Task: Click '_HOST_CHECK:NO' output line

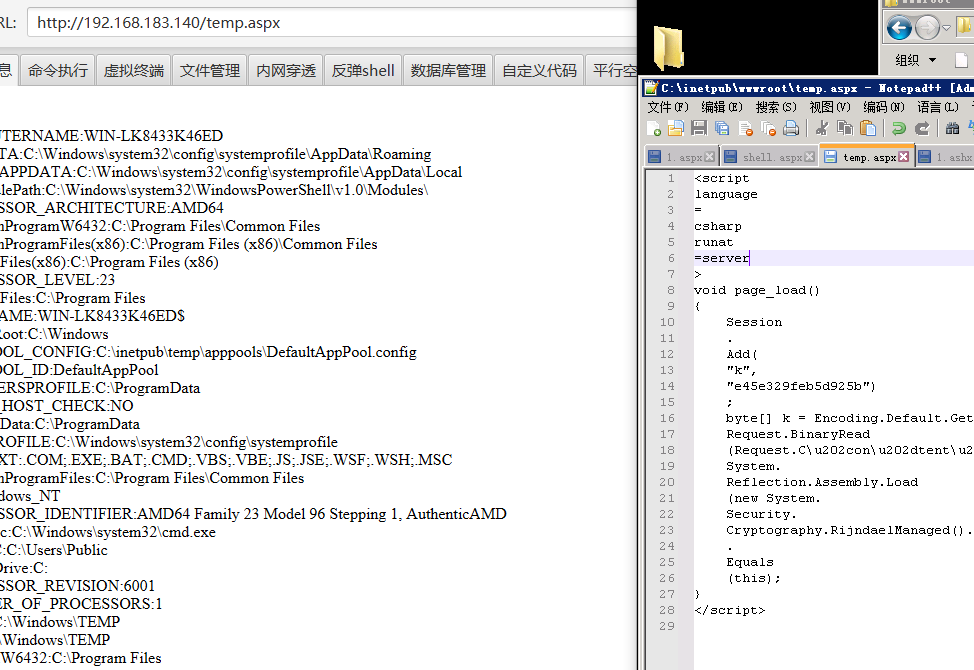Action: [x=66, y=406]
